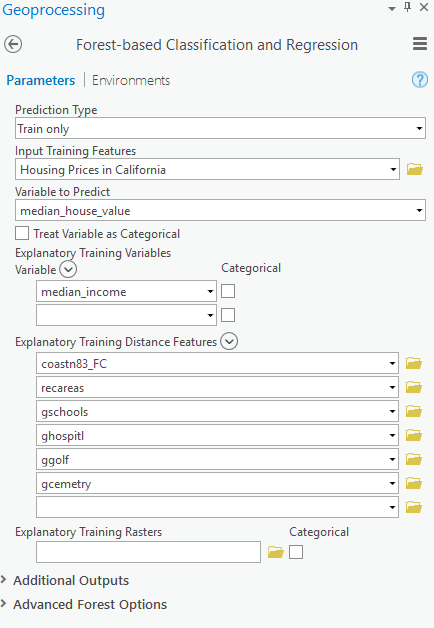Click the back arrow icon

point(13,44)
